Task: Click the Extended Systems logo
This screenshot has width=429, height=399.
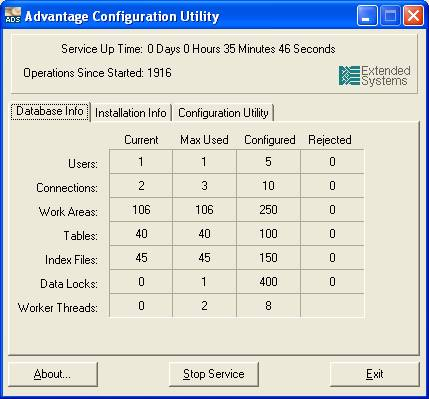Action: click(x=375, y=76)
